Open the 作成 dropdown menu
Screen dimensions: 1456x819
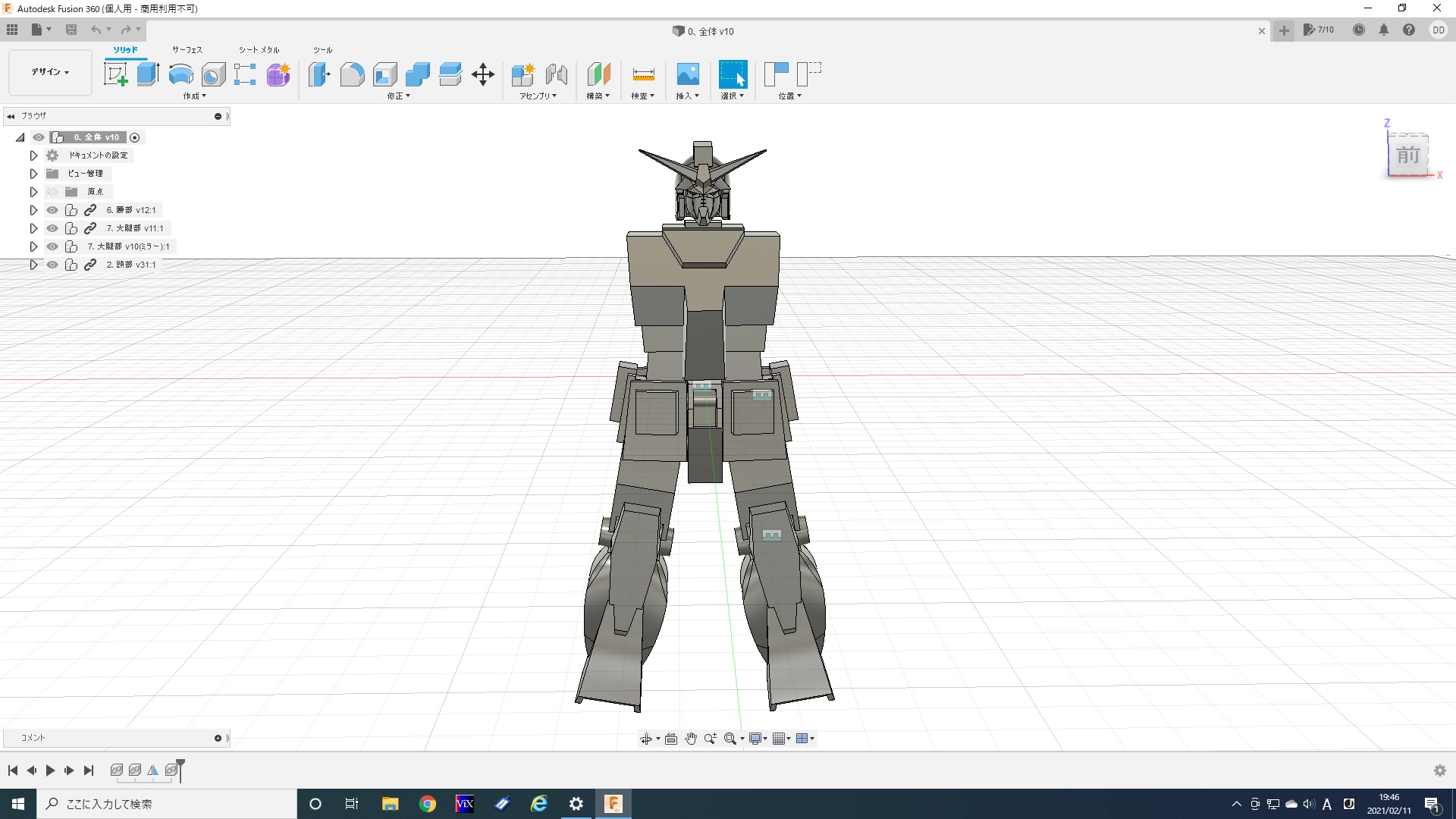194,96
